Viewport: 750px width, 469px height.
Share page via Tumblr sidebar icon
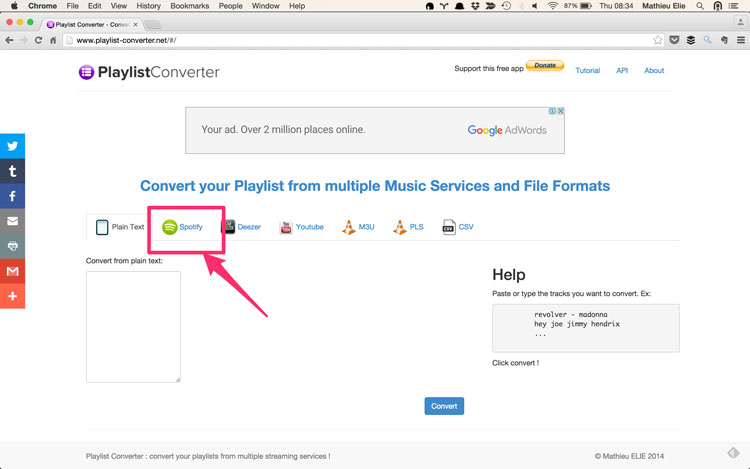[x=12, y=171]
